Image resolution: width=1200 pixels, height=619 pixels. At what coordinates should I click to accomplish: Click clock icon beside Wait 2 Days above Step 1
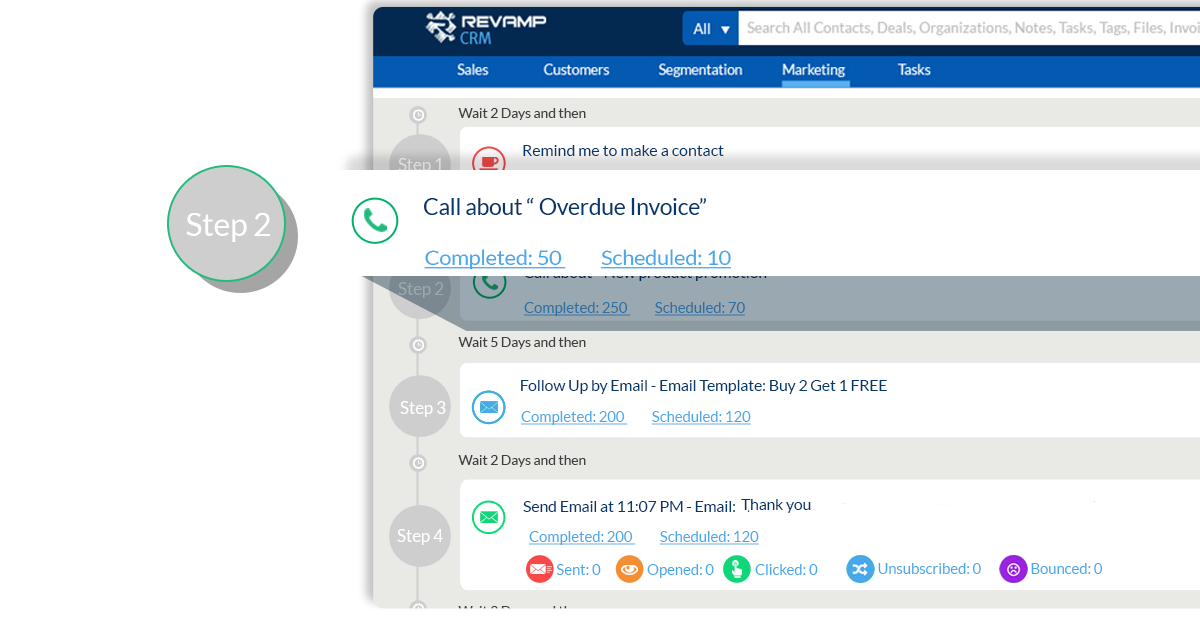point(418,114)
